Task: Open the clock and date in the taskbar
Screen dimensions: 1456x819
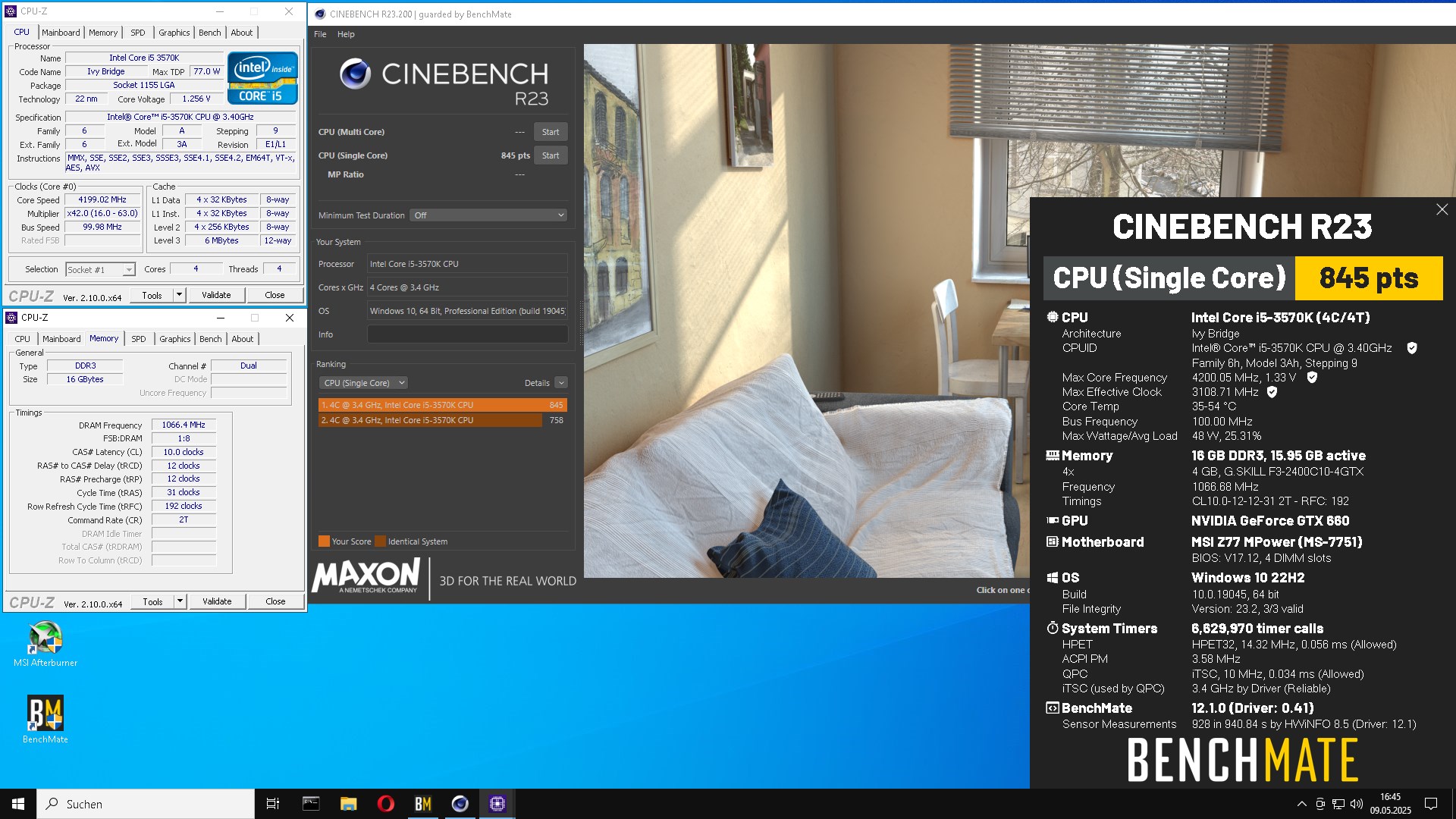Action: click(x=1390, y=804)
